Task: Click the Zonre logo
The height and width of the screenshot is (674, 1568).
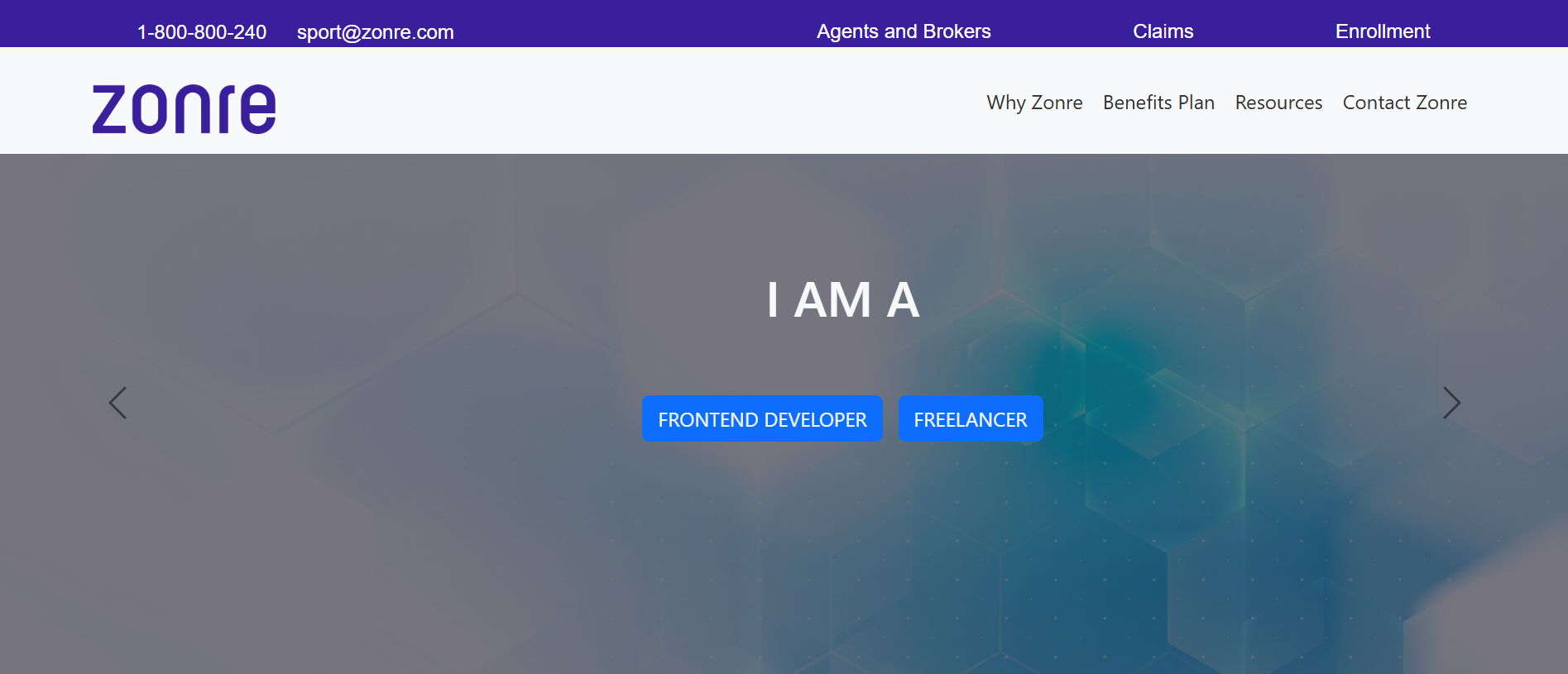Action: 184,108
